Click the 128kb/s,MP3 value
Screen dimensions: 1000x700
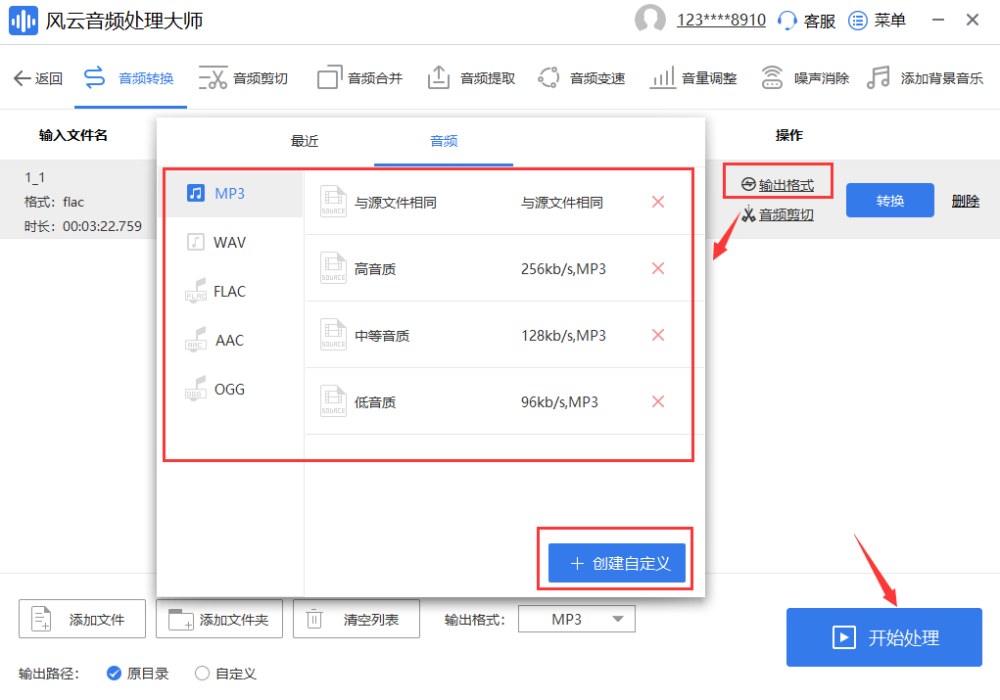pos(563,335)
